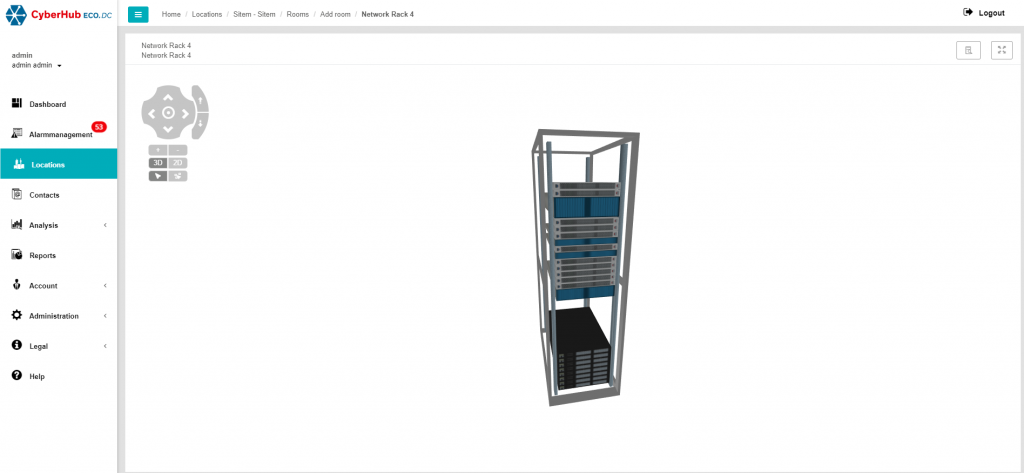Expand the Legal submenu chevron

105,346
